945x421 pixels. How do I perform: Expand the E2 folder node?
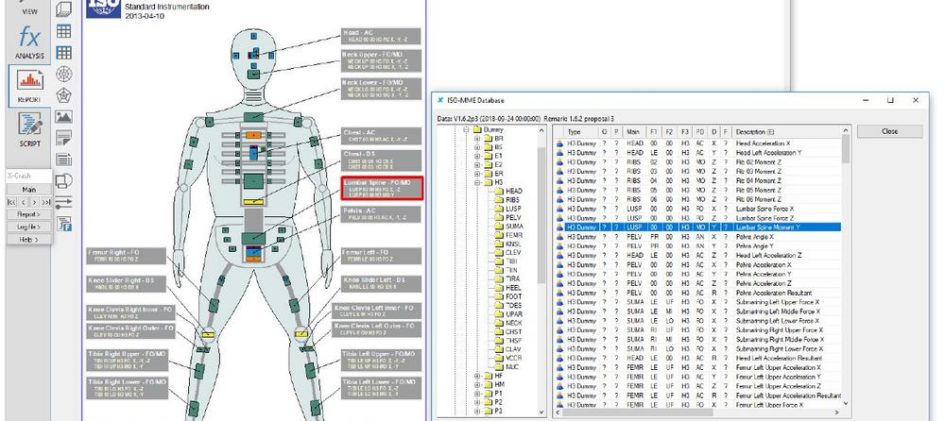coord(477,164)
